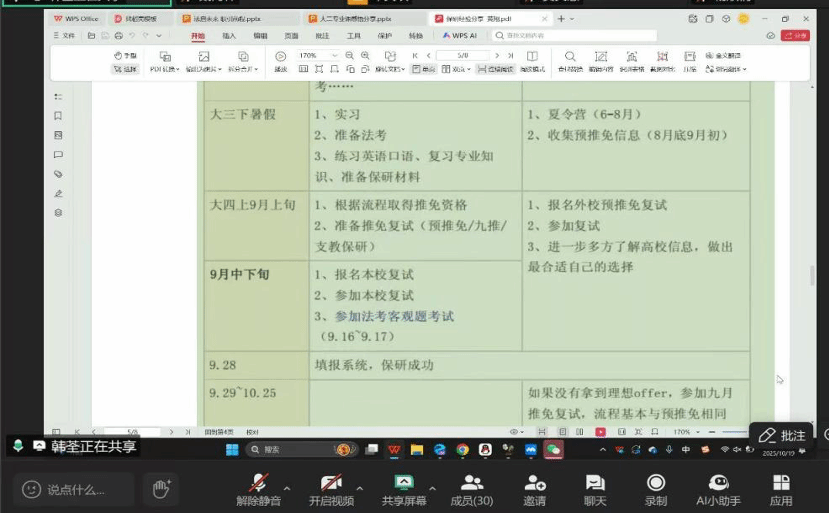Click the full text translation button
This screenshot has height=514, width=830.
[723, 56]
